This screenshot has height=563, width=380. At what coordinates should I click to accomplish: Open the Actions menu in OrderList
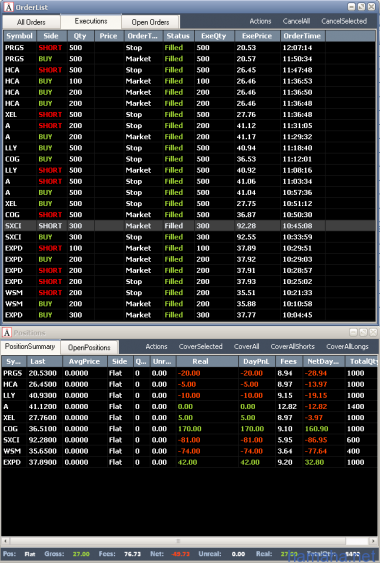coord(260,21)
